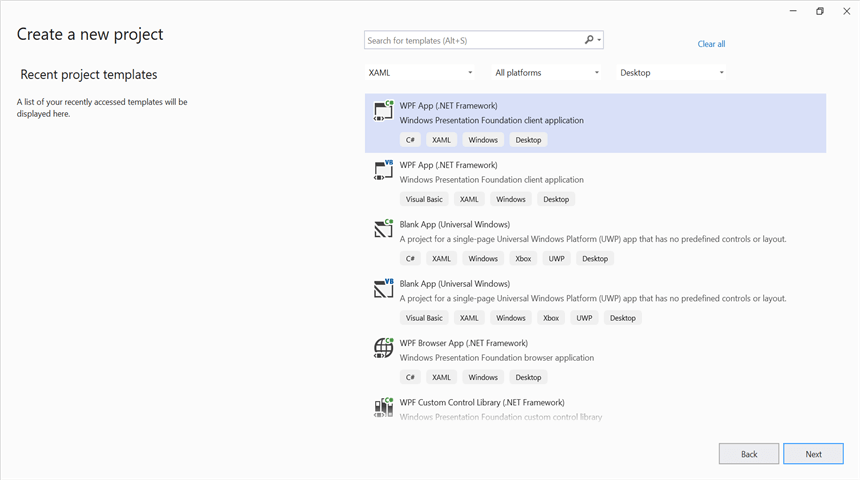The image size is (860, 480).
Task: Open the XAML language filter dropdown
Action: (x=420, y=73)
